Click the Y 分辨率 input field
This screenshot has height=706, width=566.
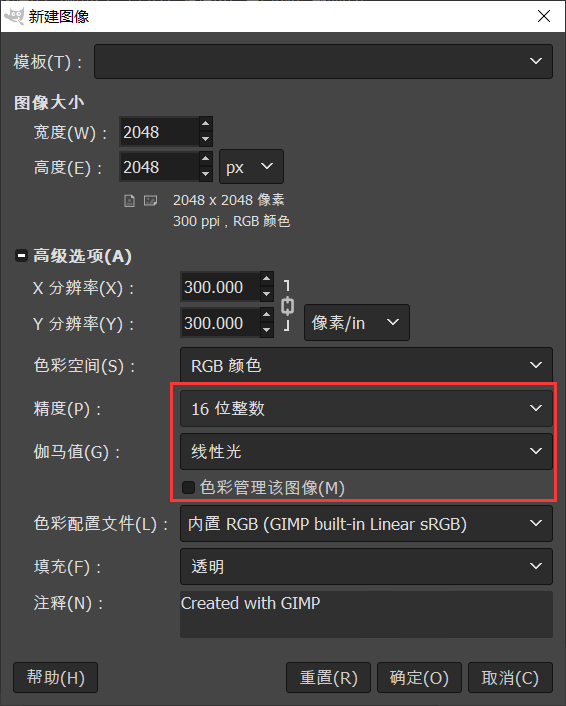click(x=220, y=323)
